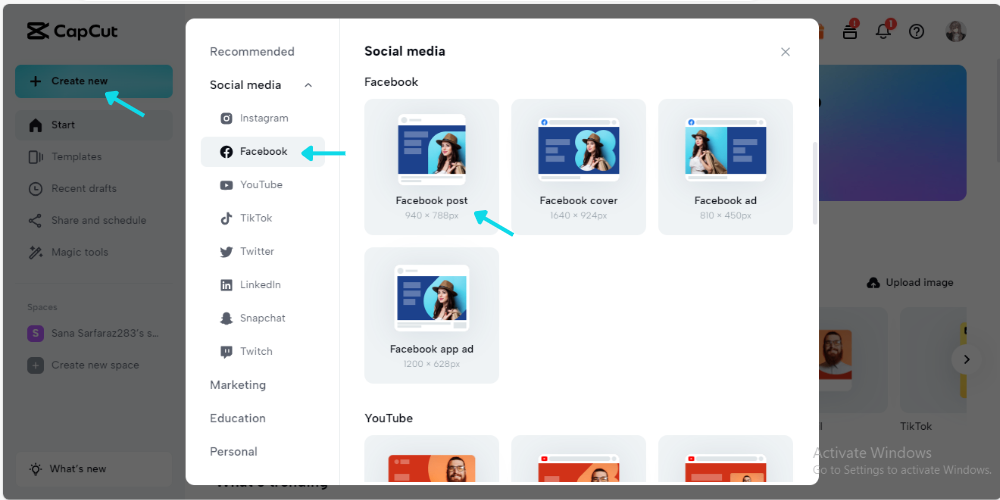Open the What's new panel
The image size is (1000, 500).
pos(94,469)
